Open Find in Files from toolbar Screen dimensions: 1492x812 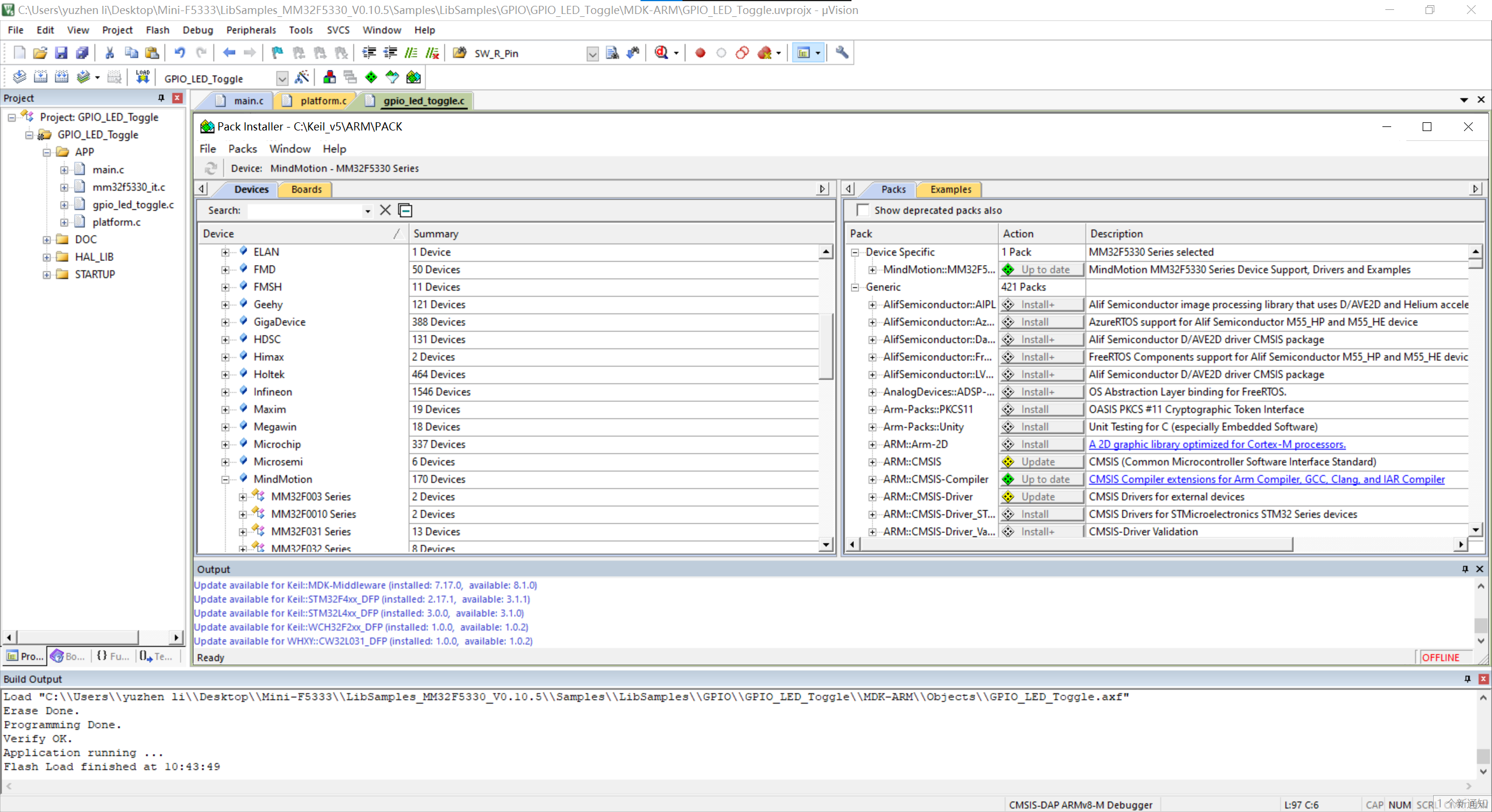coord(459,53)
